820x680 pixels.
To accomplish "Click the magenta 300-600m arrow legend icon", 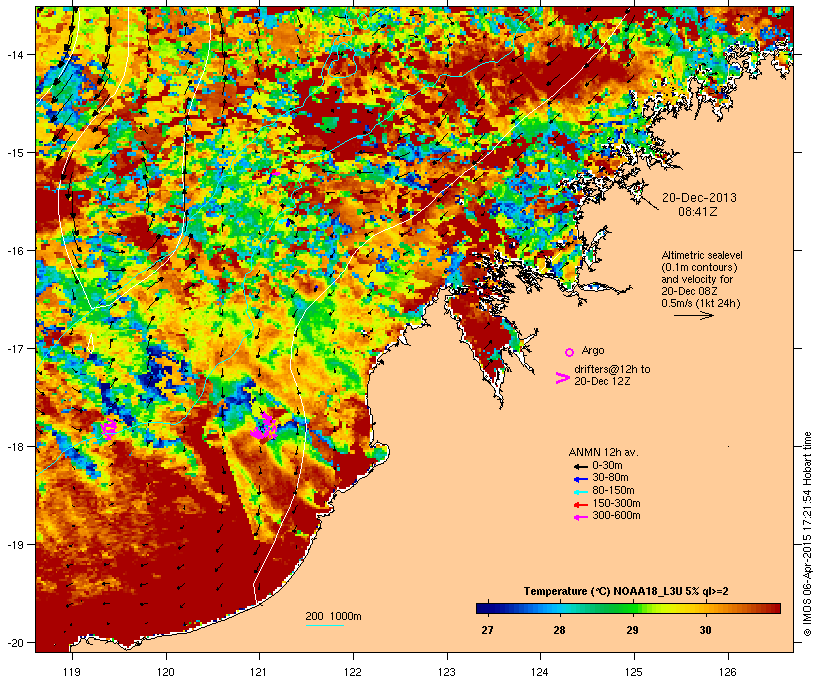I will tap(580, 517).
